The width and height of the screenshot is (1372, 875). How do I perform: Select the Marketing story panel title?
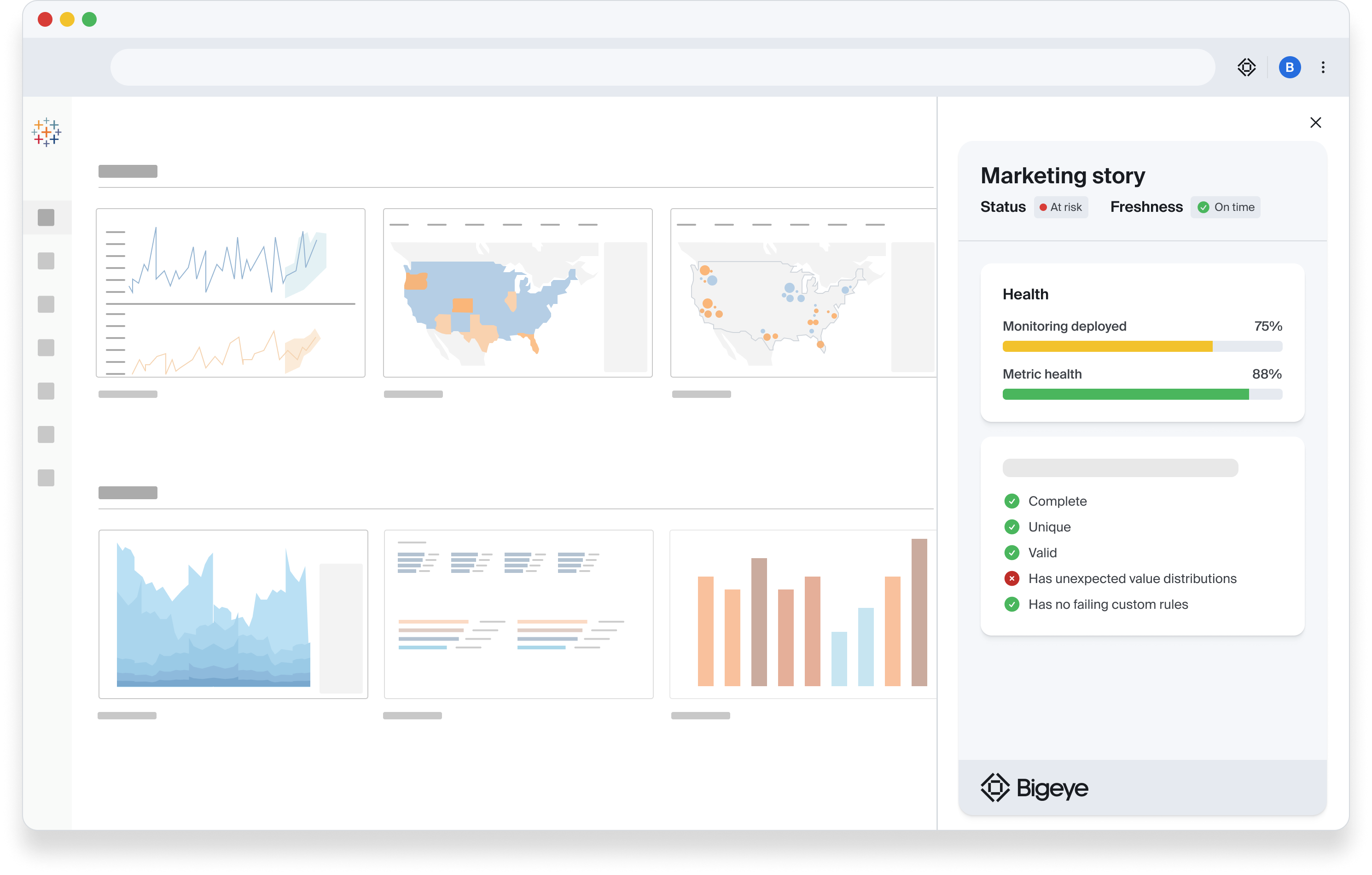pos(1062,175)
